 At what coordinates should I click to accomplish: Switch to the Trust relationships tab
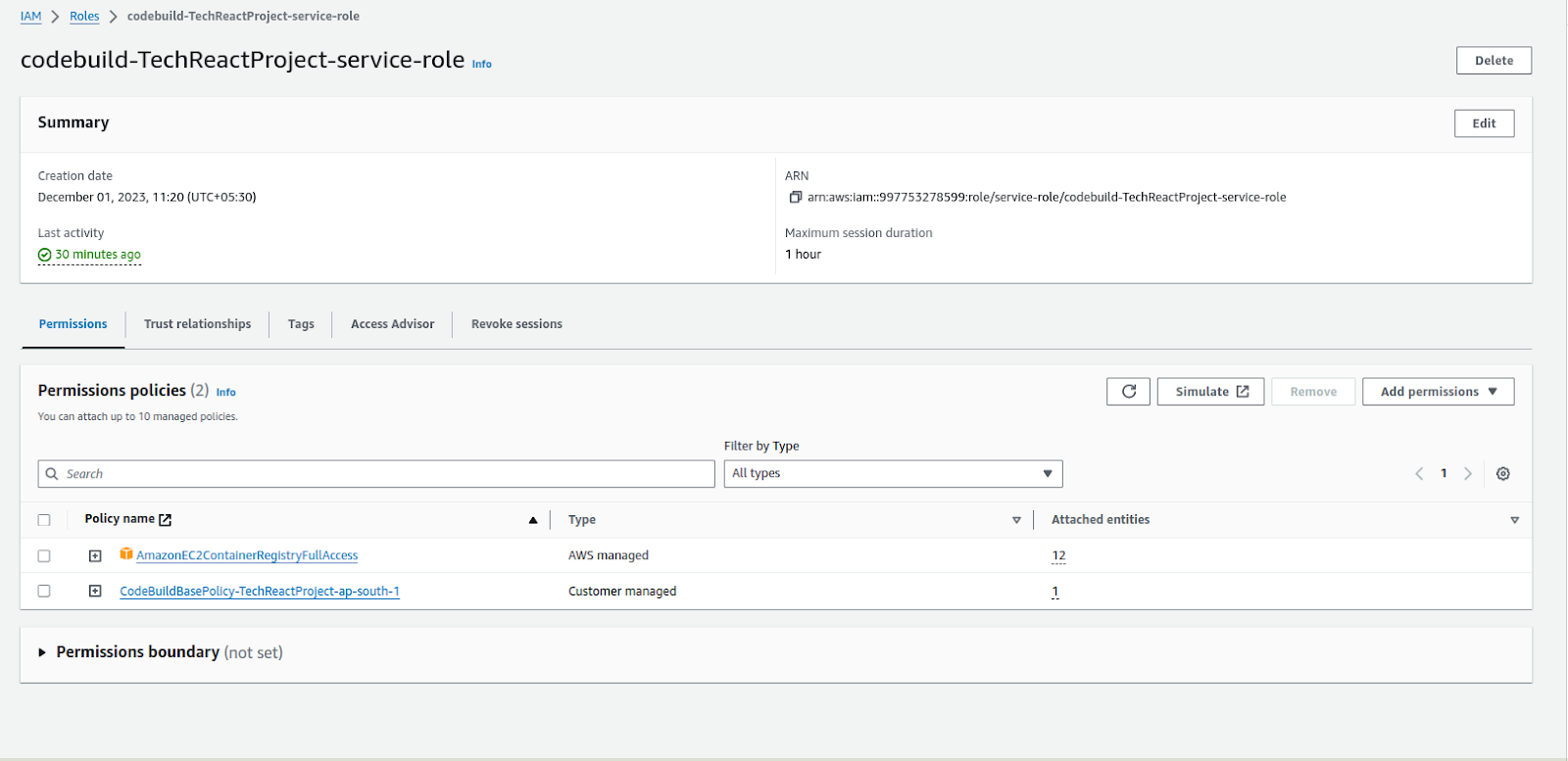click(x=197, y=324)
